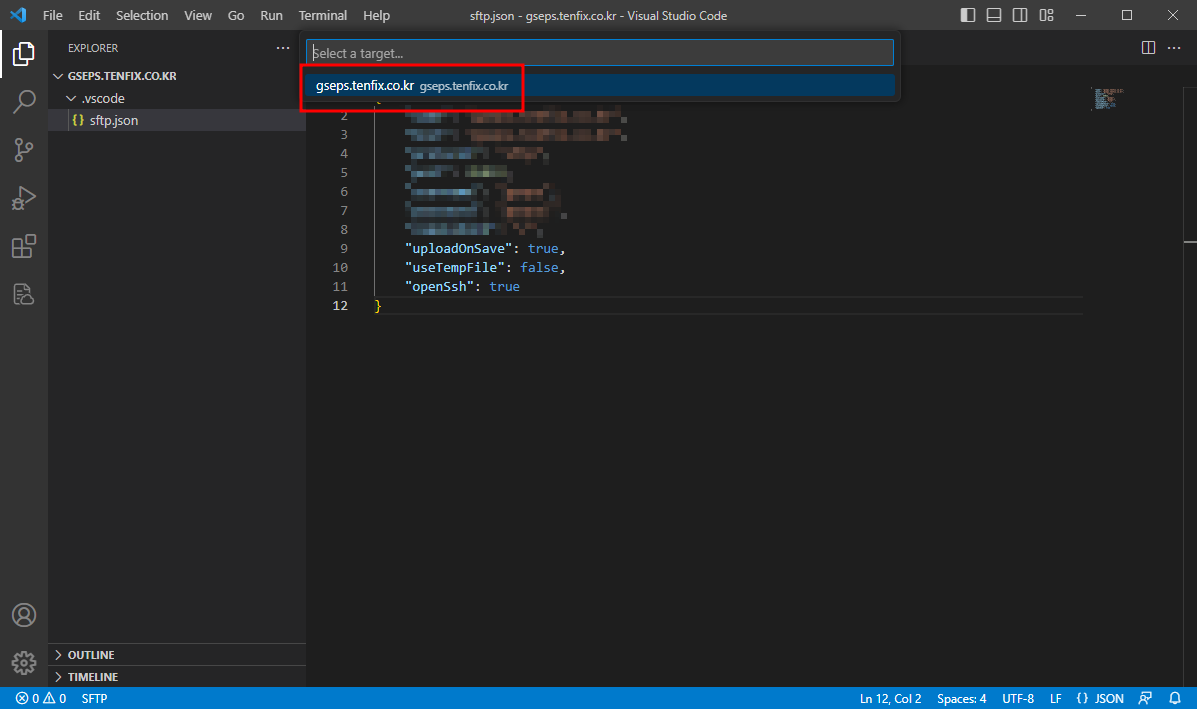Screen dimensions: 1197x709
Task: Open the SFTP explorer icon in activity bar
Action: pyautogui.click(x=24, y=294)
